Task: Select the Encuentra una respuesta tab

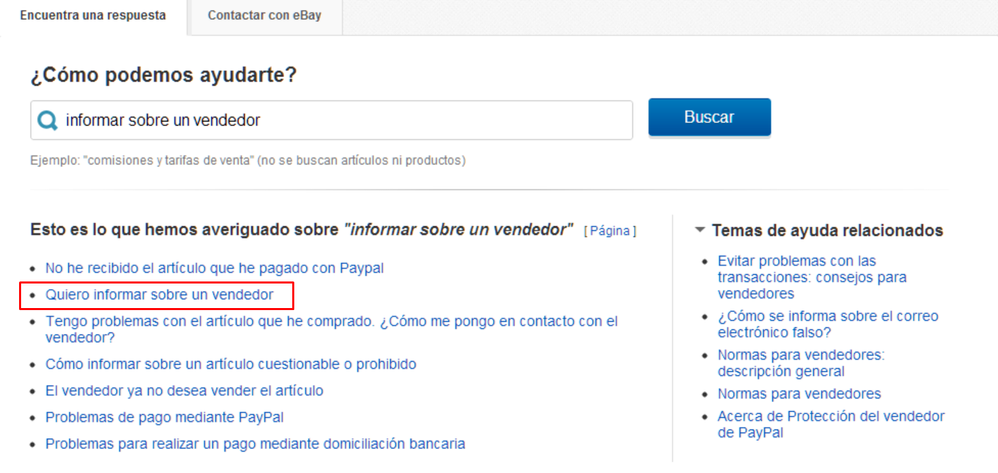Action: (x=93, y=15)
